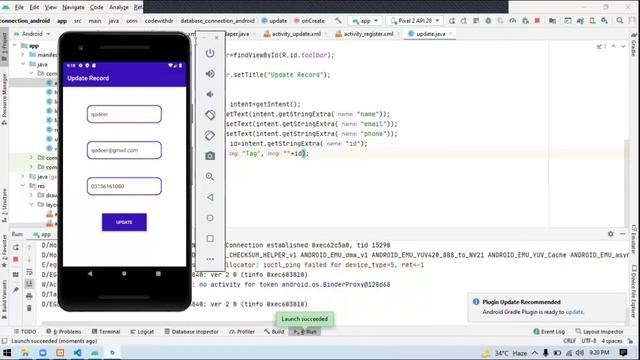640x360 pixels.
Task: Open Search Everywhere magnifier icon
Action: pyautogui.click(x=620, y=20)
